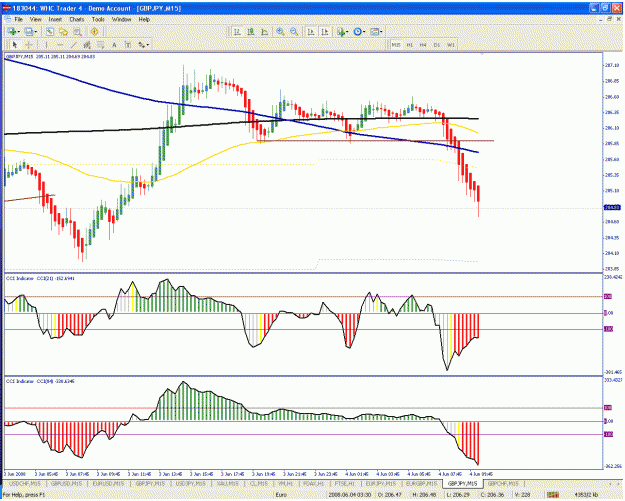Select the D1 timeframe button
This screenshot has width=625, height=501.
[437, 45]
